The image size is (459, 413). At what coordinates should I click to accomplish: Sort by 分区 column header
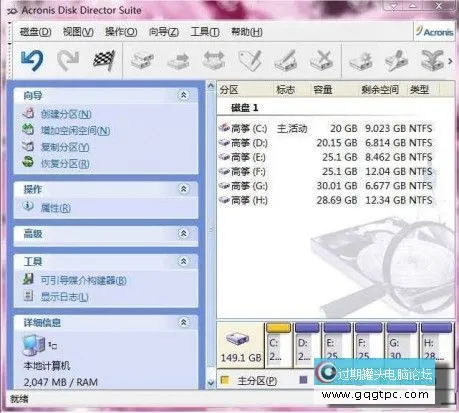tap(245, 89)
